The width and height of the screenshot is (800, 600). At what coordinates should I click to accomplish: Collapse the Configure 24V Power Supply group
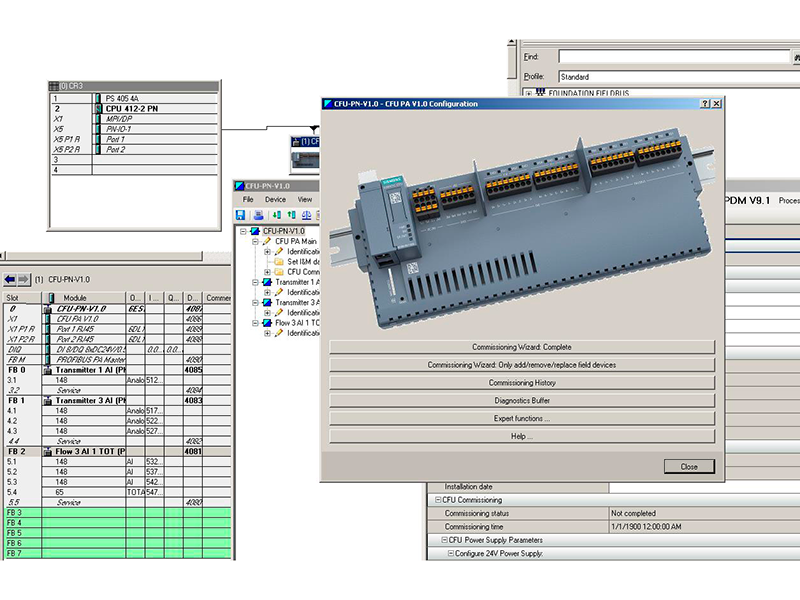click(x=451, y=553)
